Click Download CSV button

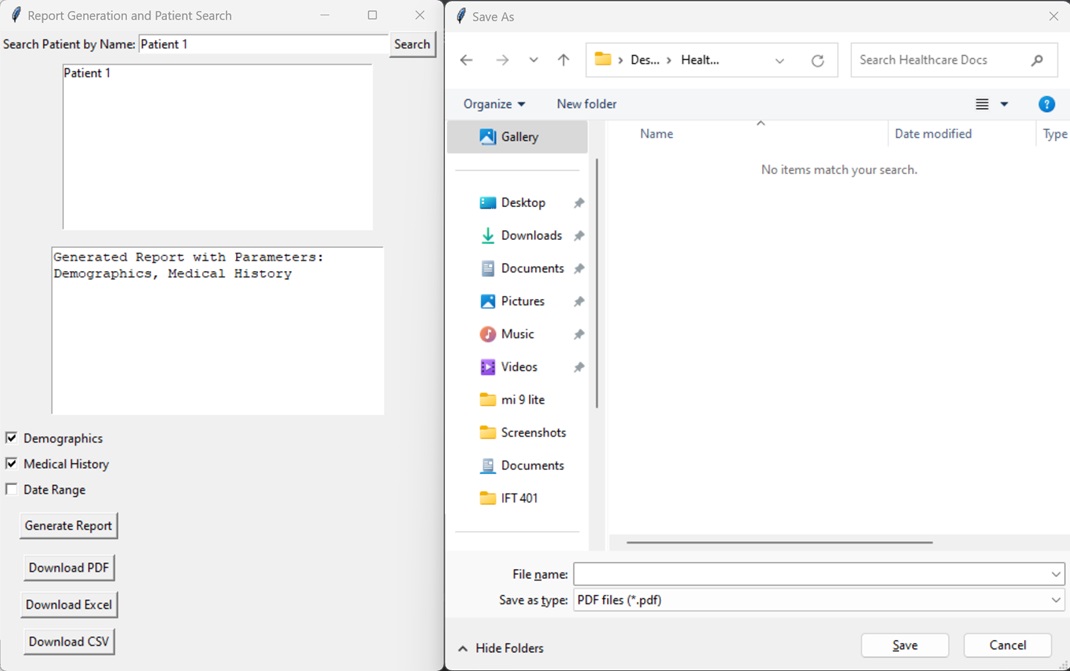[x=69, y=641]
